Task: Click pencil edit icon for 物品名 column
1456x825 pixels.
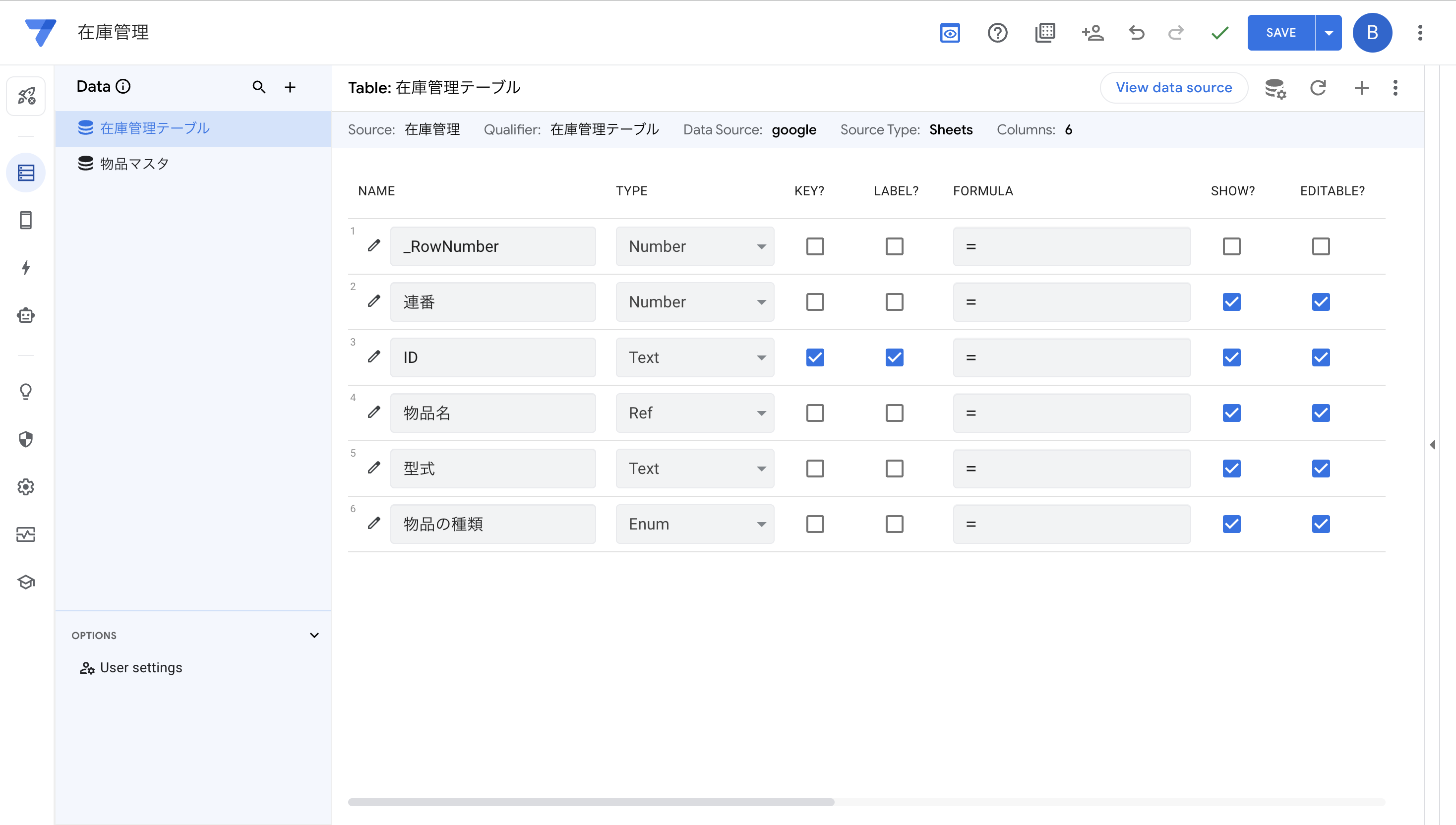Action: click(373, 412)
